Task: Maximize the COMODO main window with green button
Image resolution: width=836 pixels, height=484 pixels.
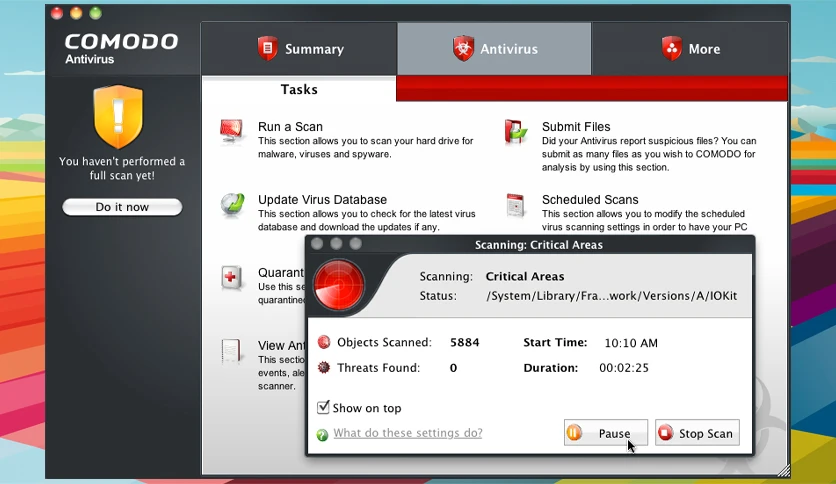Action: point(95,13)
